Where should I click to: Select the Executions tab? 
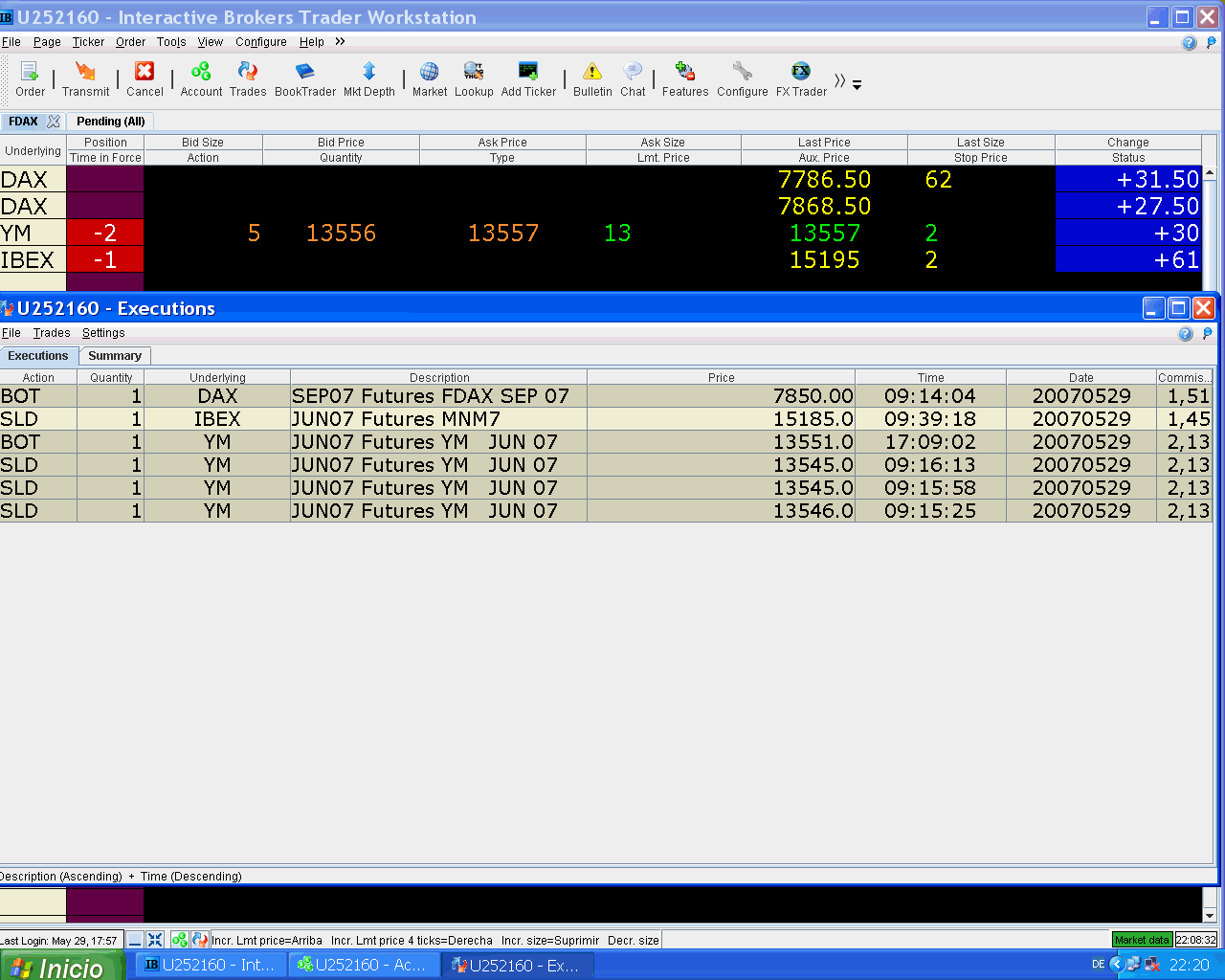tap(38, 356)
